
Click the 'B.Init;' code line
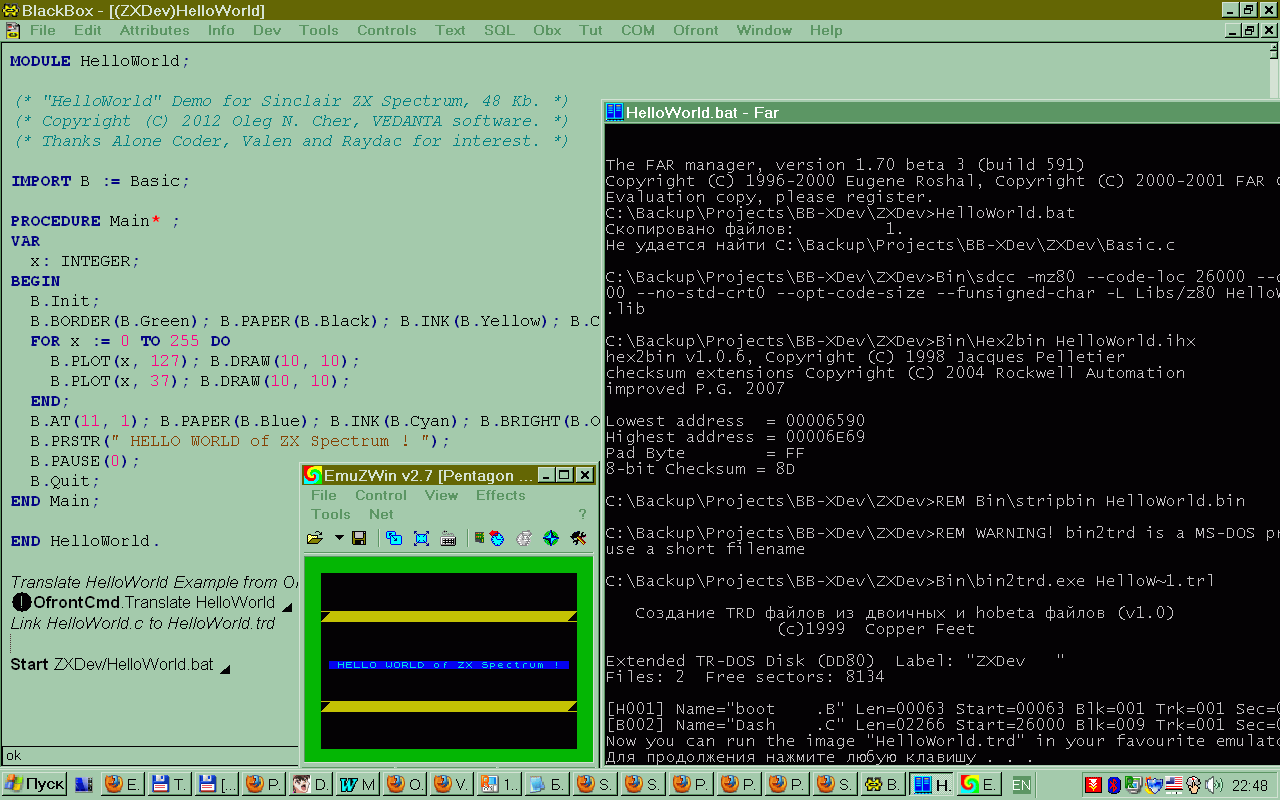[x=65, y=301]
